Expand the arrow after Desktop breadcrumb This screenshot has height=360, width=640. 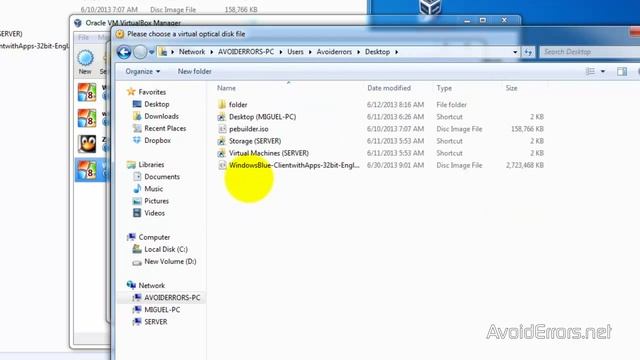click(x=396, y=52)
